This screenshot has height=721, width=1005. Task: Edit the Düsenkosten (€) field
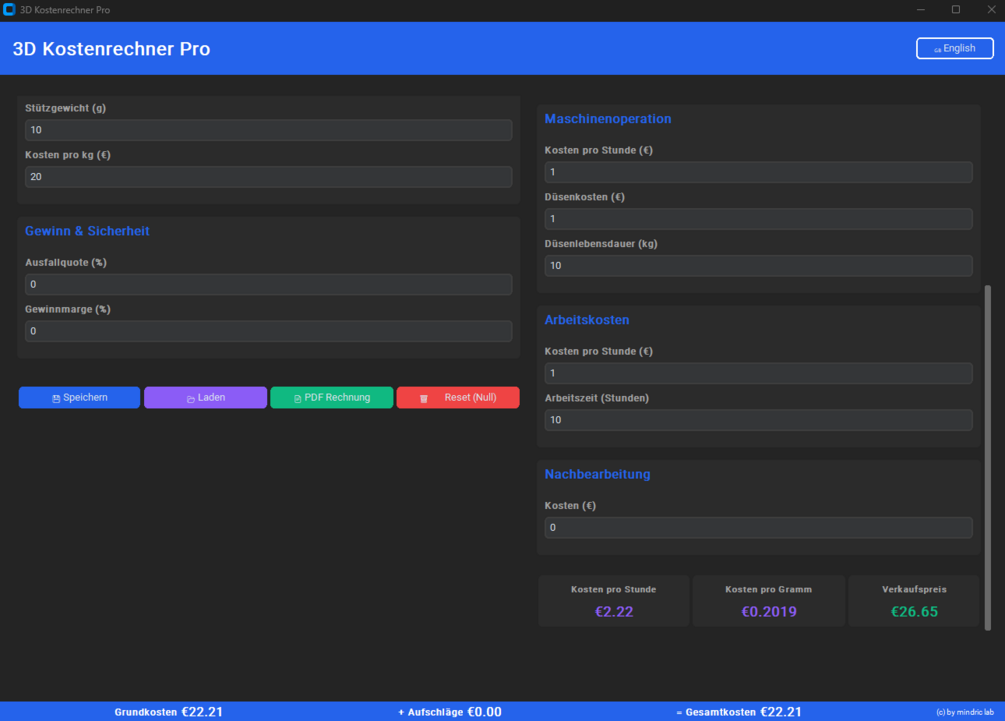pos(758,219)
